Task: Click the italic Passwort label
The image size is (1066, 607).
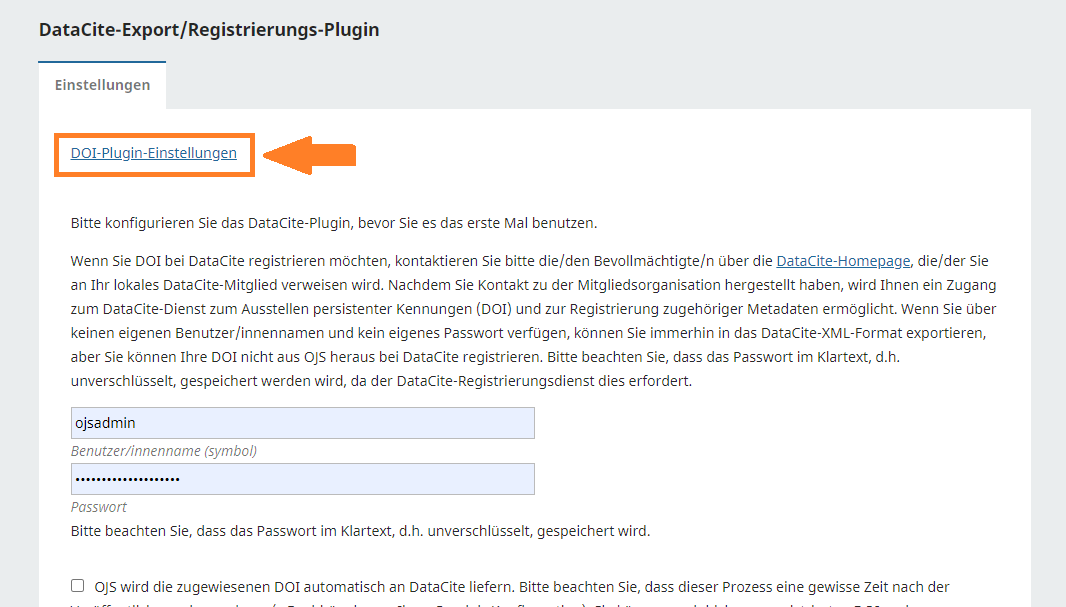Action: click(x=98, y=507)
